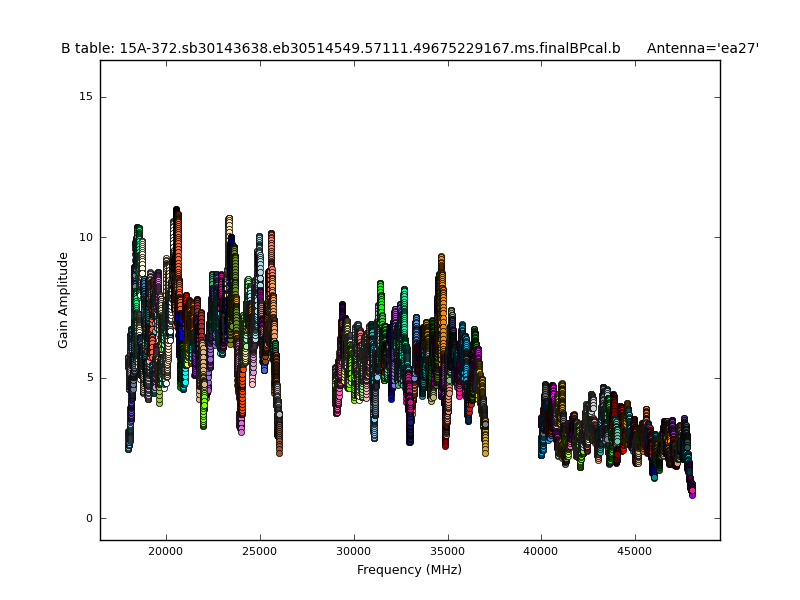
Task: Click the 'Gain Amplitude' y-axis label
Action: tap(64, 300)
